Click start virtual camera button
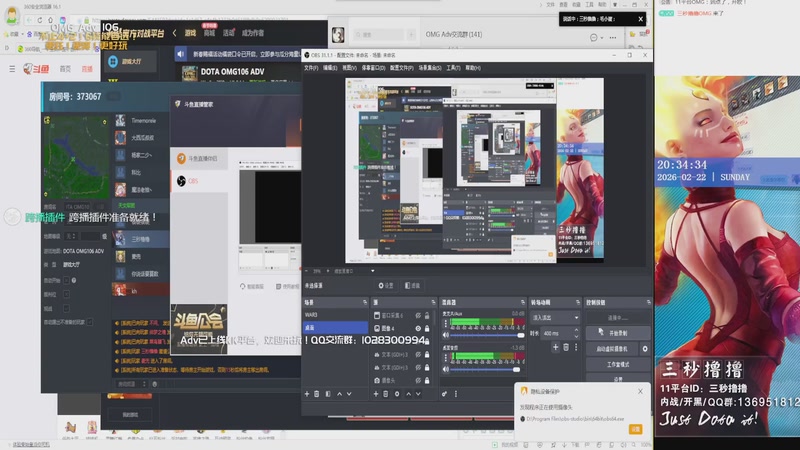Viewport: 800px width, 450px height. click(x=612, y=349)
